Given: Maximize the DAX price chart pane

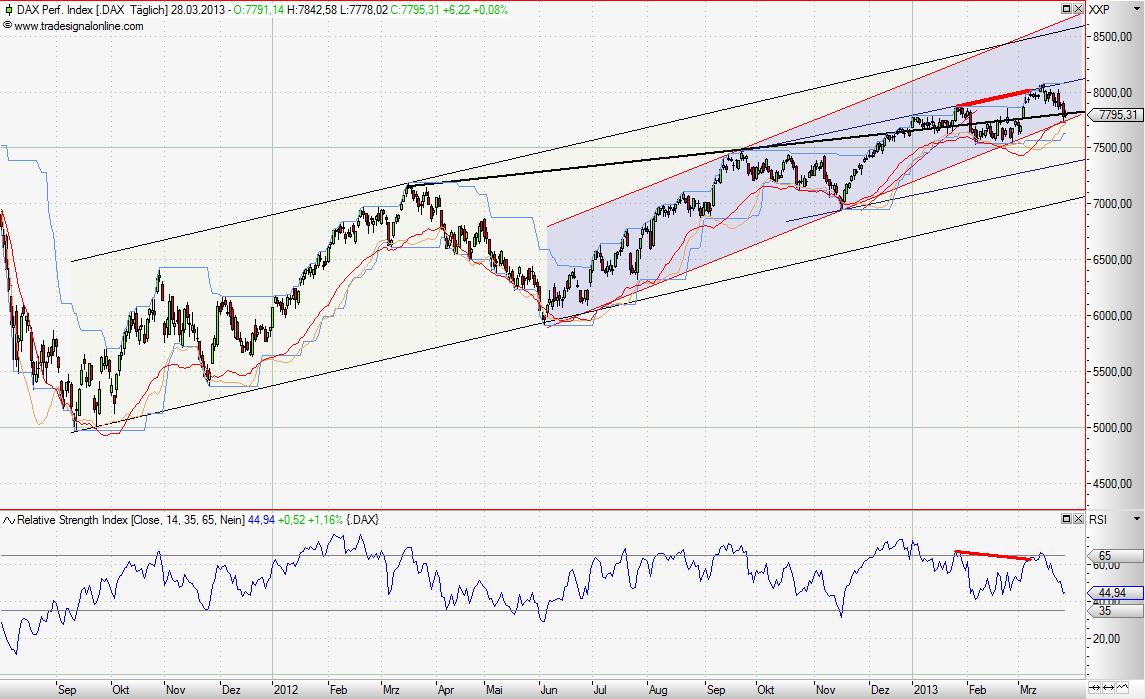Looking at the screenshot, I should pos(1066,10).
